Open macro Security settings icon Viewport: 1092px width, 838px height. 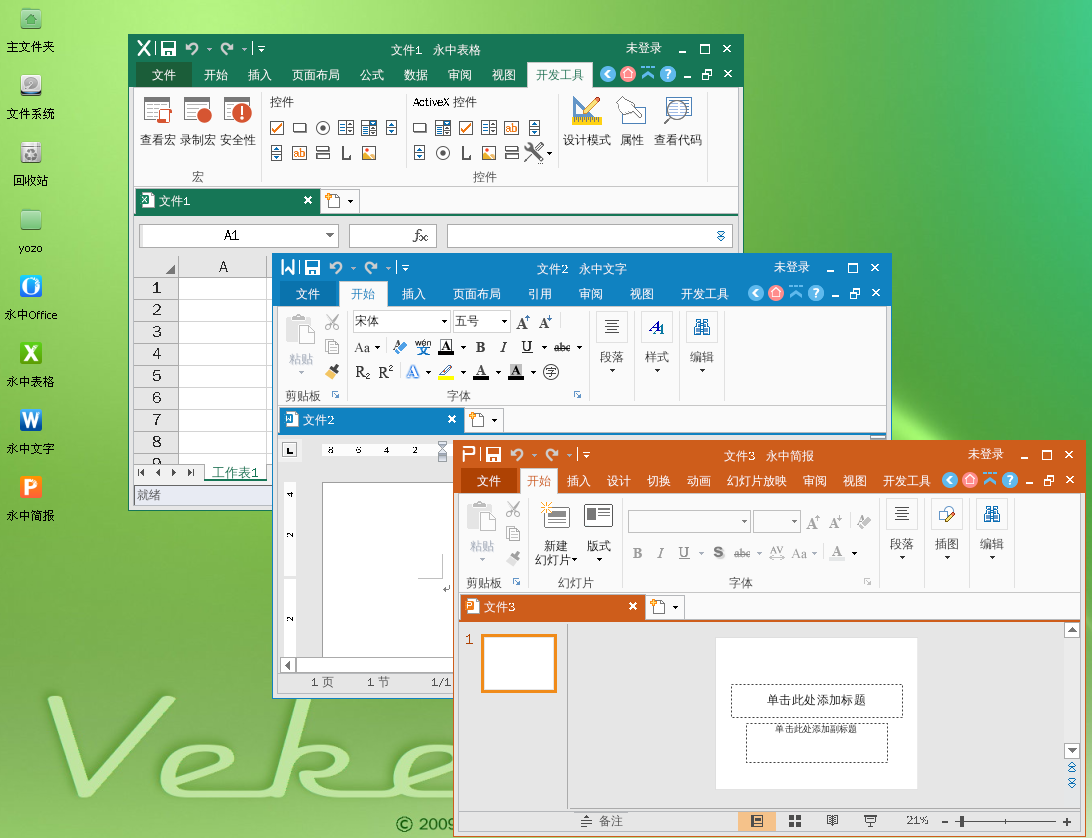[x=237, y=121]
